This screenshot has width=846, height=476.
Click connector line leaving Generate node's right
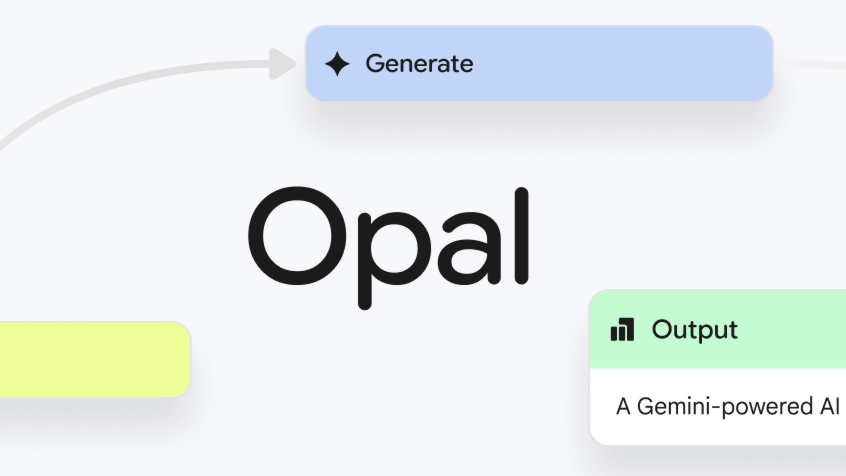(810, 65)
